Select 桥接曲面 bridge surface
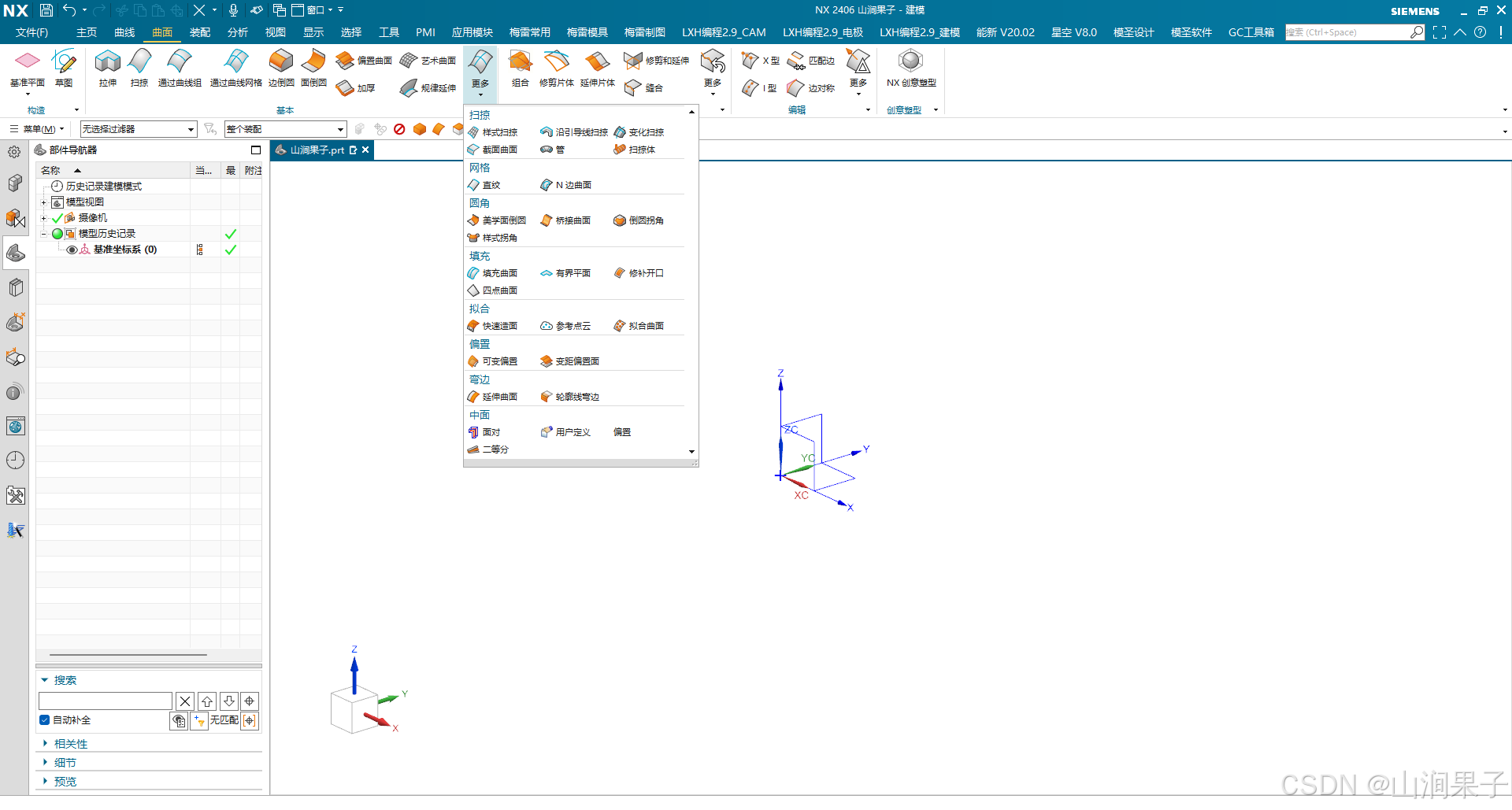Image resolution: width=1512 pixels, height=810 pixels. [x=565, y=220]
